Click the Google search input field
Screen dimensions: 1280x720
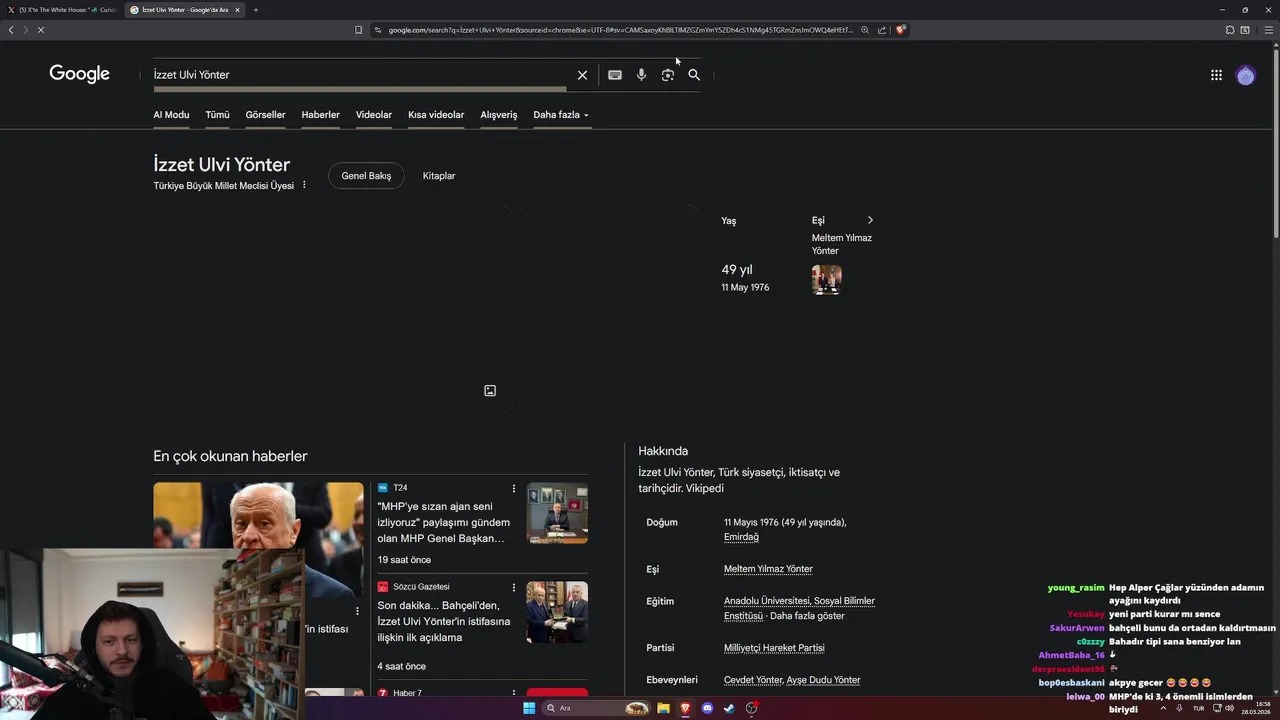[x=360, y=75]
